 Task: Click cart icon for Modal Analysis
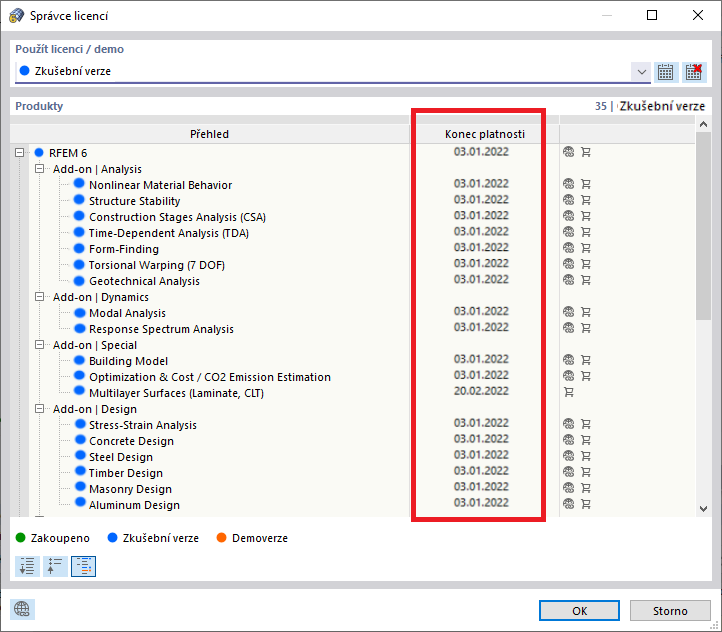tap(586, 312)
